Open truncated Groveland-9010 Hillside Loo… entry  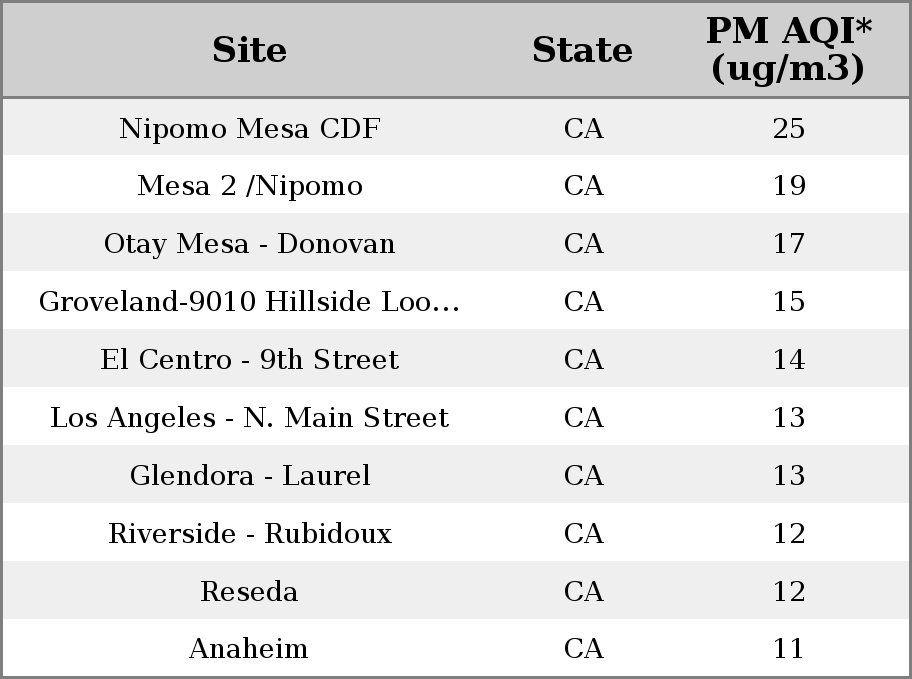pos(250,301)
